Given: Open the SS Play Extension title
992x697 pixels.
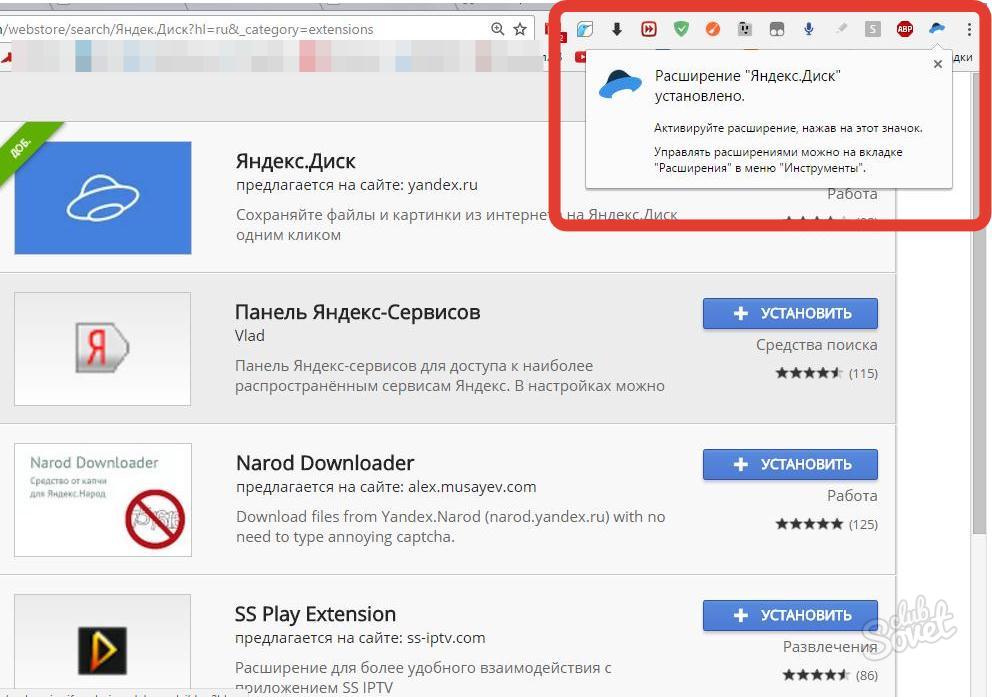Looking at the screenshot, I should pos(315,614).
